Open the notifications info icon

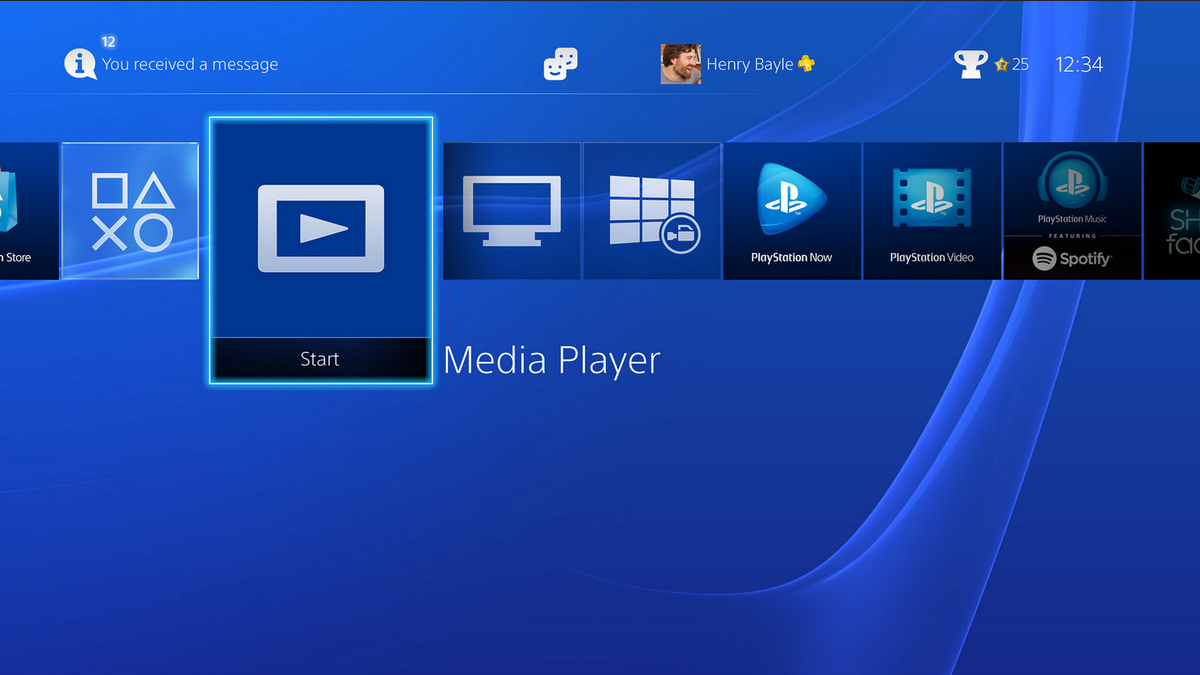tap(80, 64)
